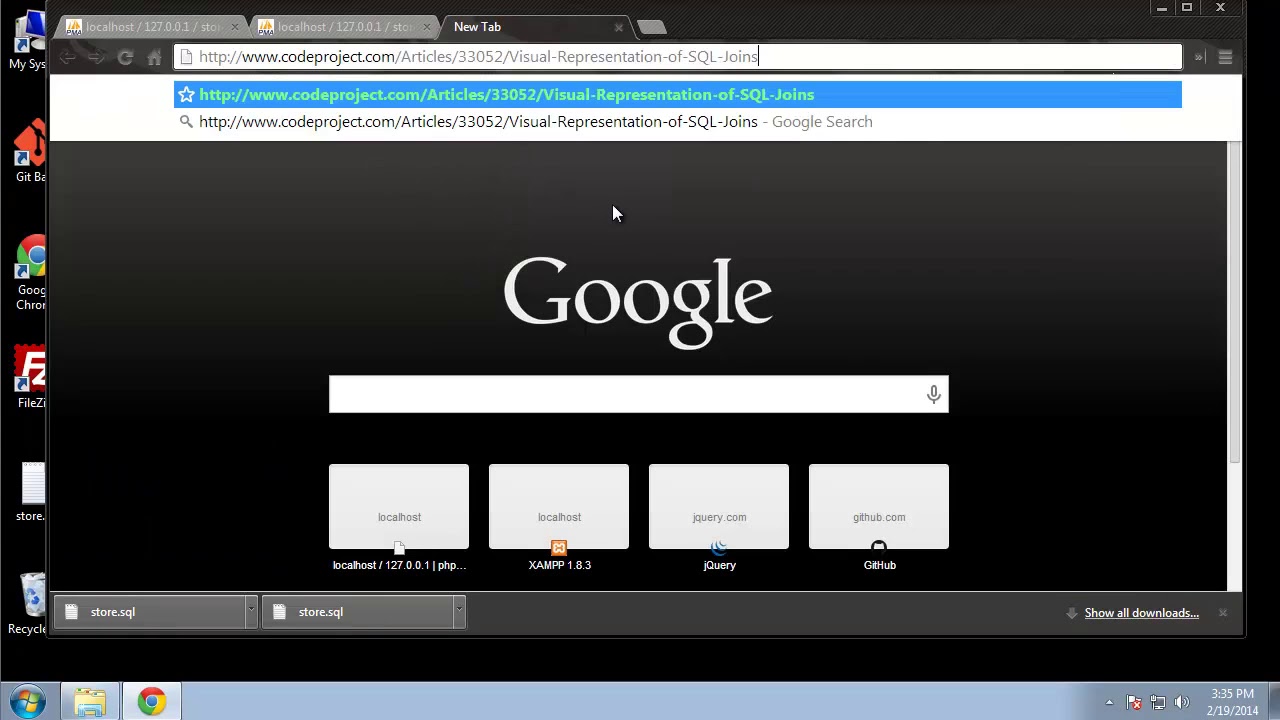The width and height of the screenshot is (1280, 720).
Task: Start voice search with the microphone icon
Action: pos(933,394)
